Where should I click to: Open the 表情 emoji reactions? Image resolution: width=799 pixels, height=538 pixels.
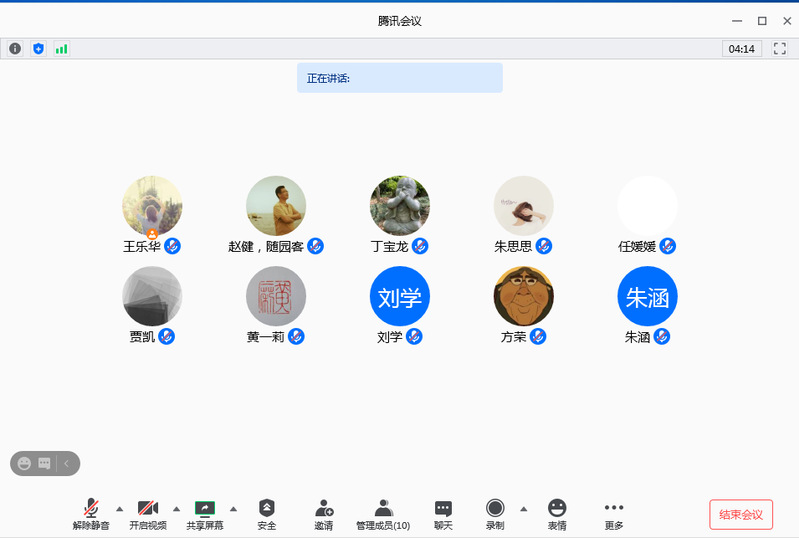pos(557,514)
